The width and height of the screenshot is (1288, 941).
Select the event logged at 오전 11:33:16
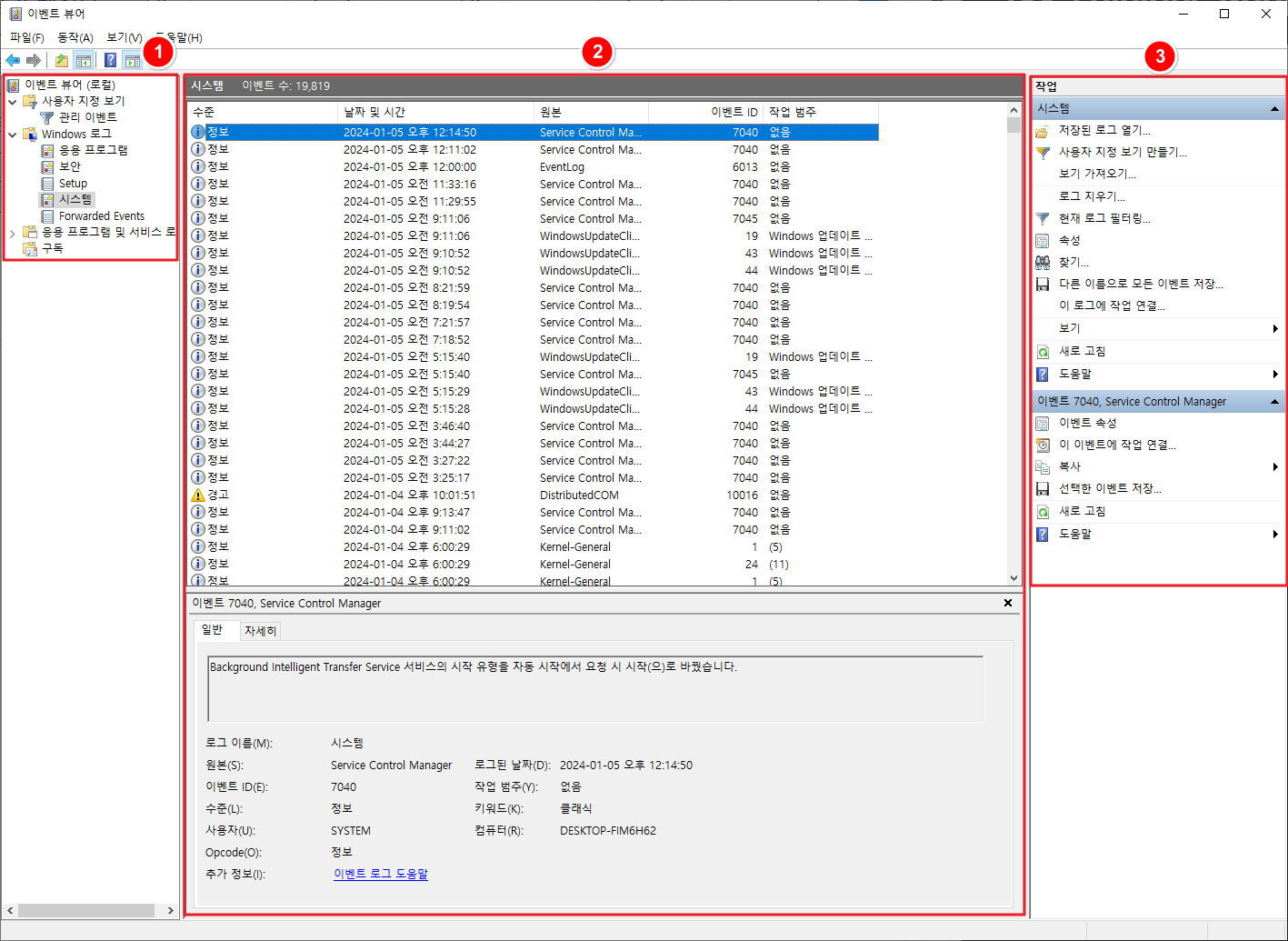tap(533, 184)
